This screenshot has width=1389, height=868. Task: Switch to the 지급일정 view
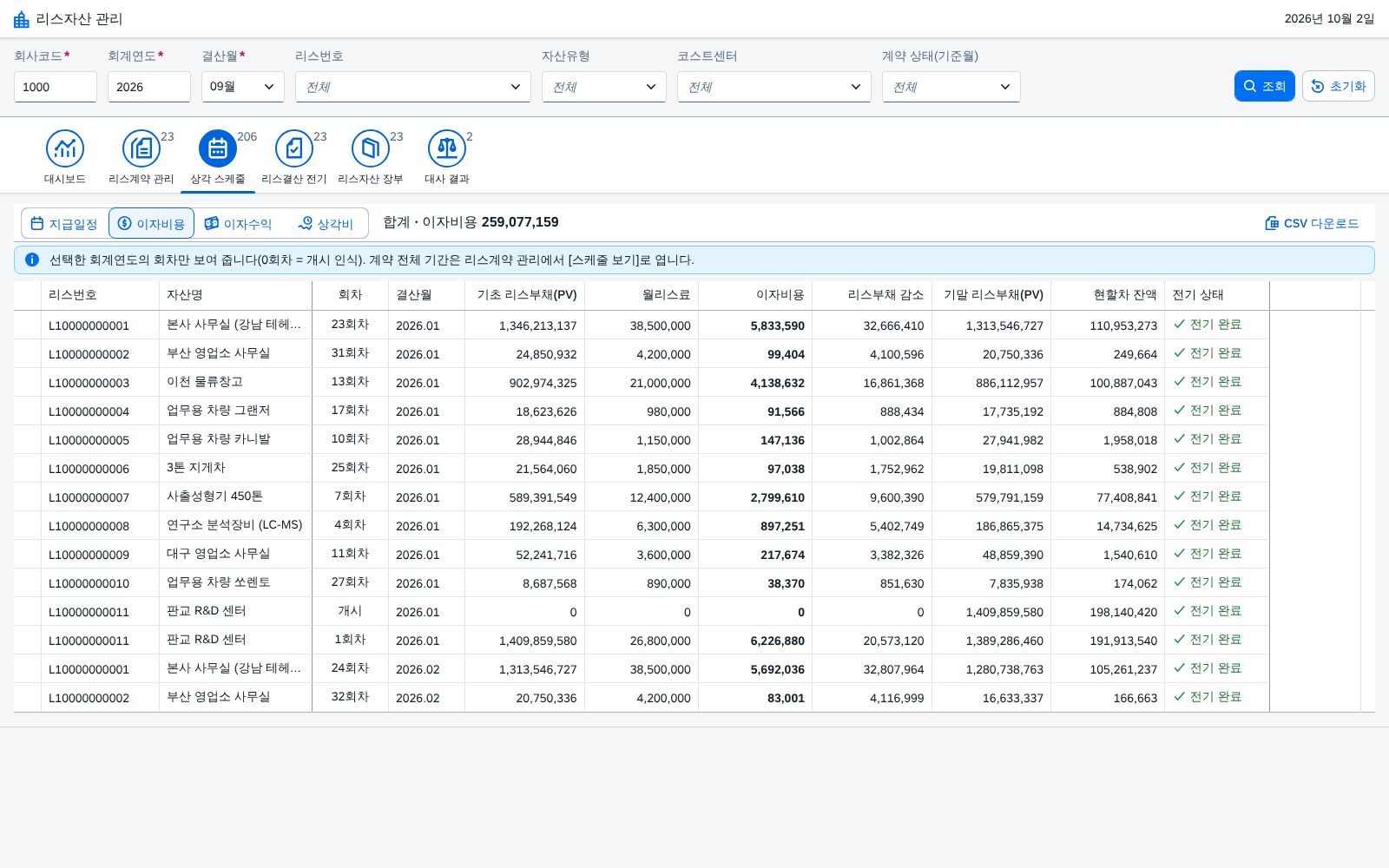point(64,223)
